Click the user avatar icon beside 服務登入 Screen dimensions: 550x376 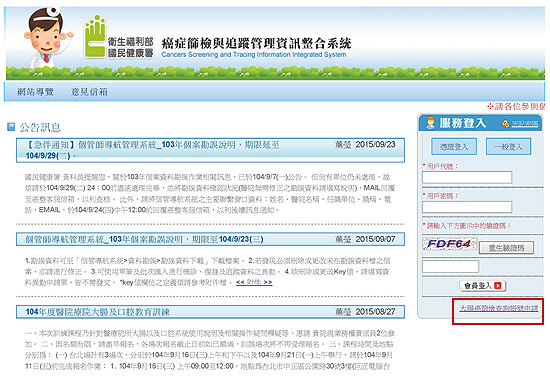coord(430,123)
